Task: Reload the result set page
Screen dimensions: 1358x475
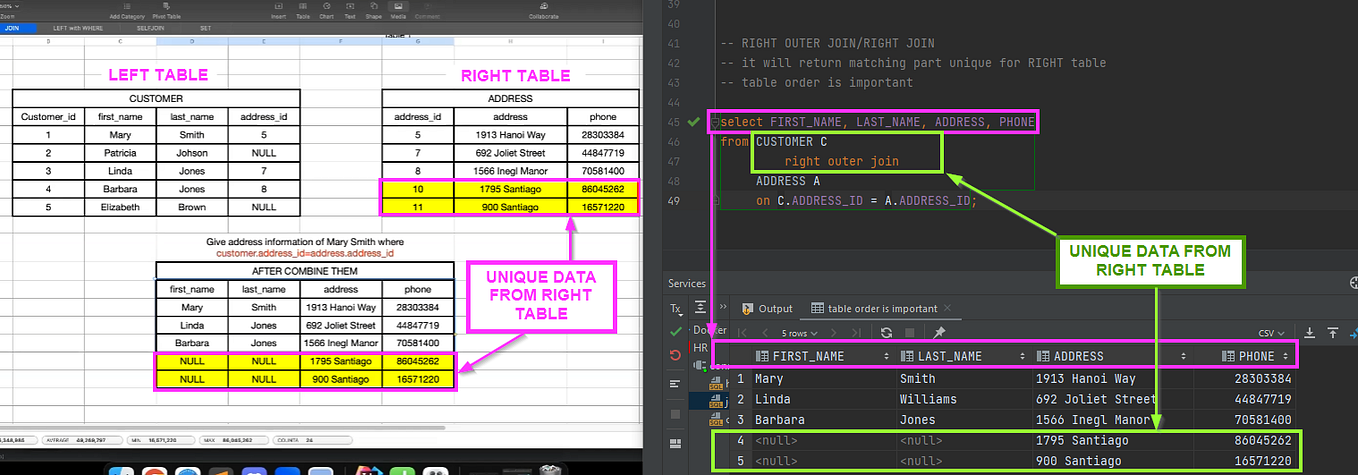Action: 886,332
